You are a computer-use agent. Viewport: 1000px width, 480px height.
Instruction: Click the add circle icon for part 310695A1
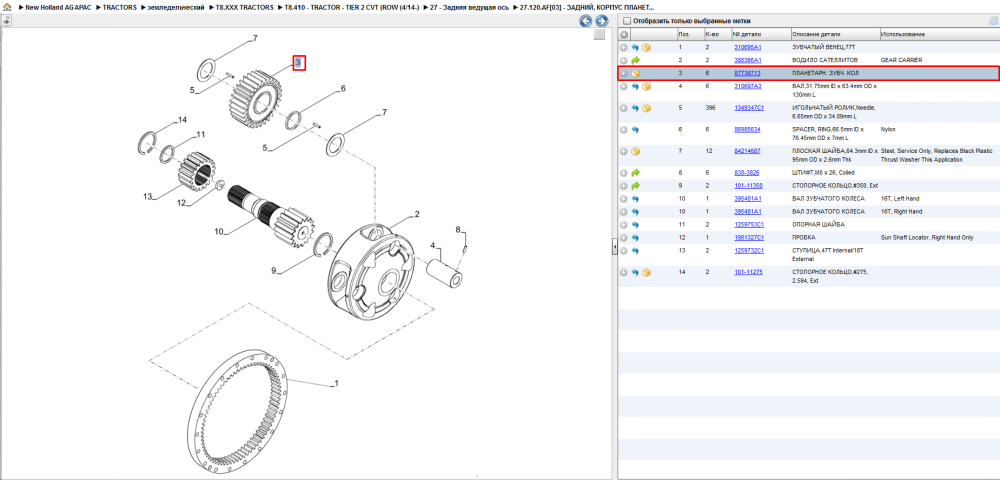[x=624, y=48]
